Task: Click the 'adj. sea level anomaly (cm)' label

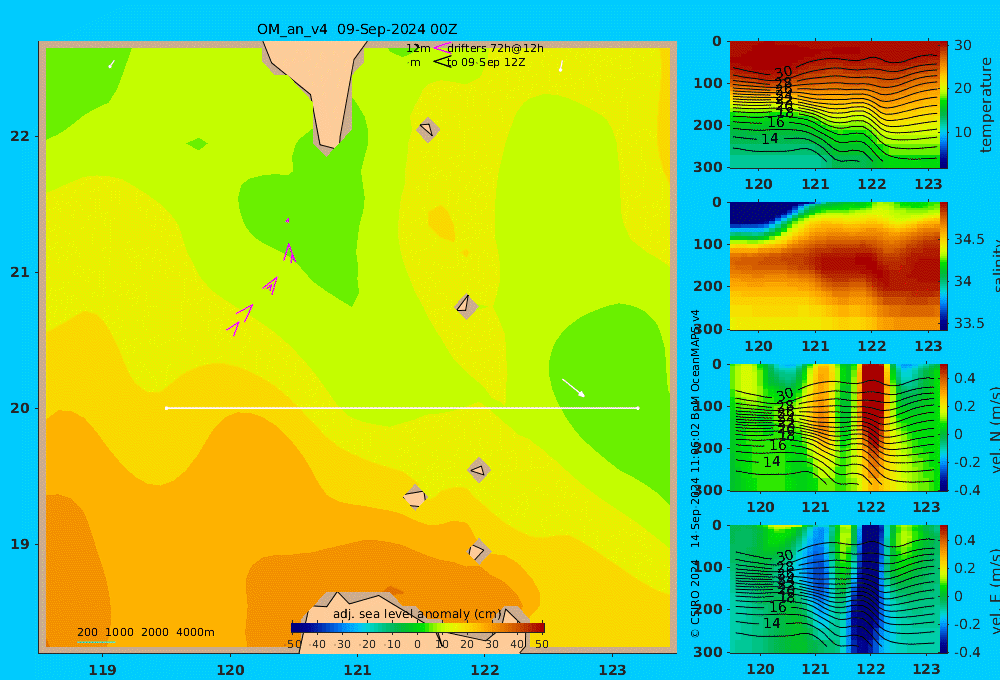Action: (x=417, y=614)
